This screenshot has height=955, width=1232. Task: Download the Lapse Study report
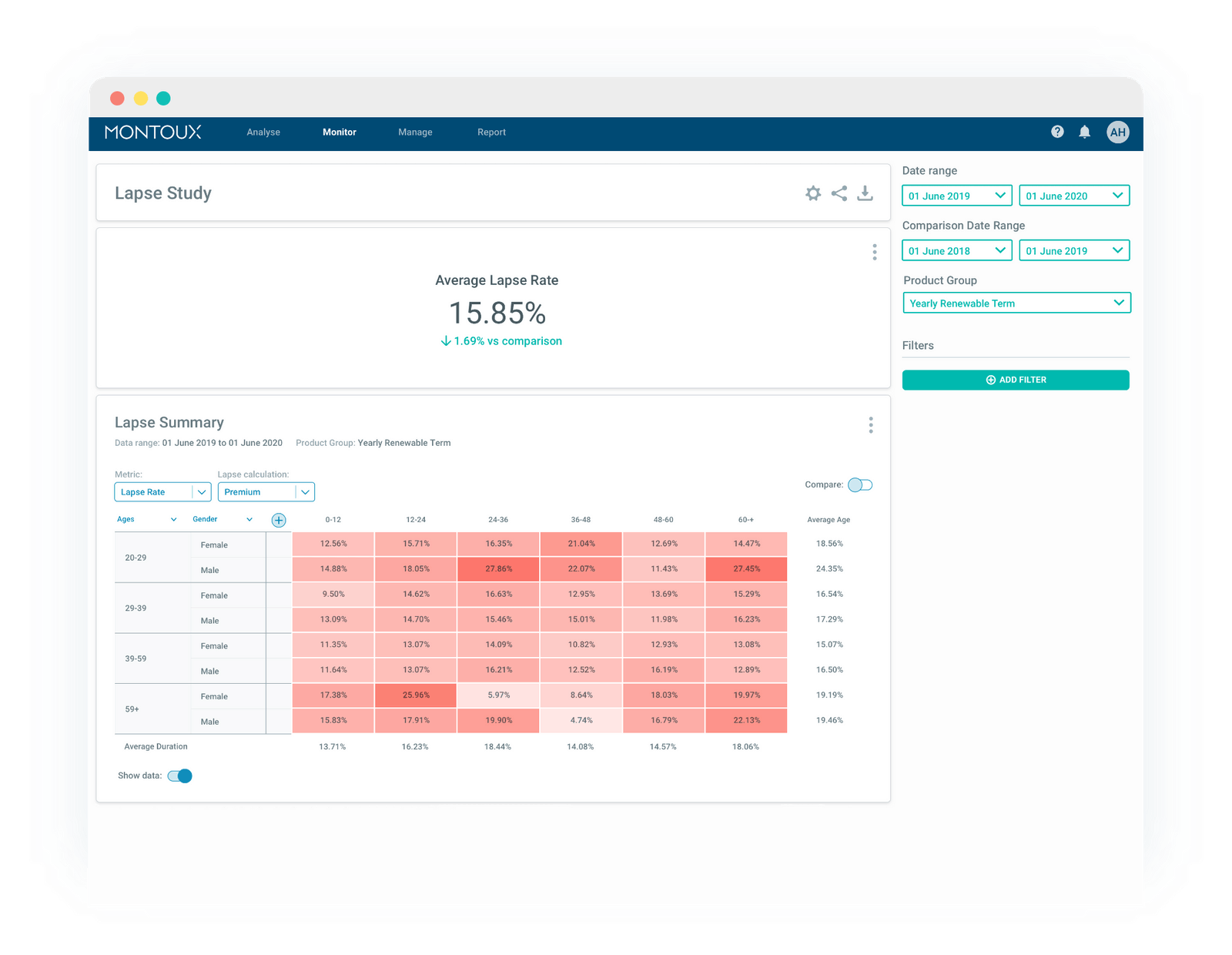[x=865, y=193]
